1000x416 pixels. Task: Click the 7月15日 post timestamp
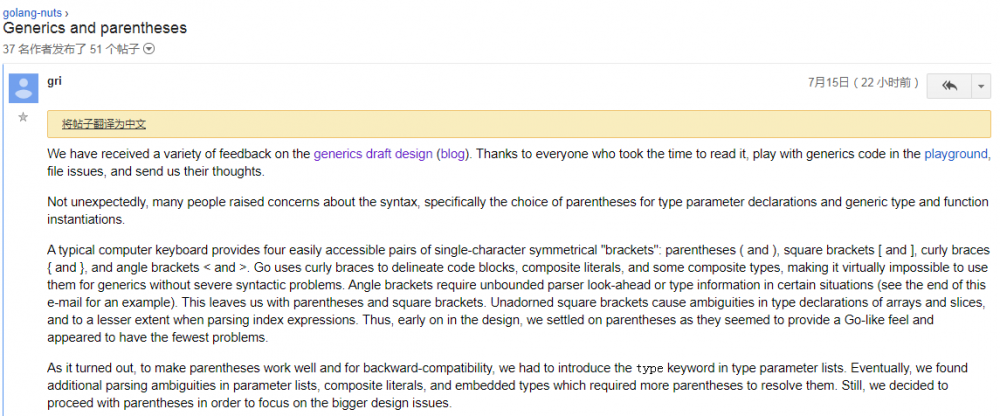coord(863,82)
